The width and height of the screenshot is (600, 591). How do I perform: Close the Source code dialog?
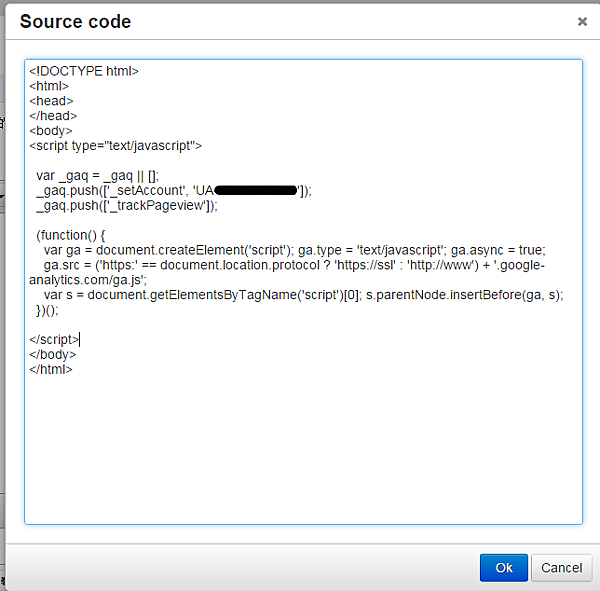(x=582, y=21)
